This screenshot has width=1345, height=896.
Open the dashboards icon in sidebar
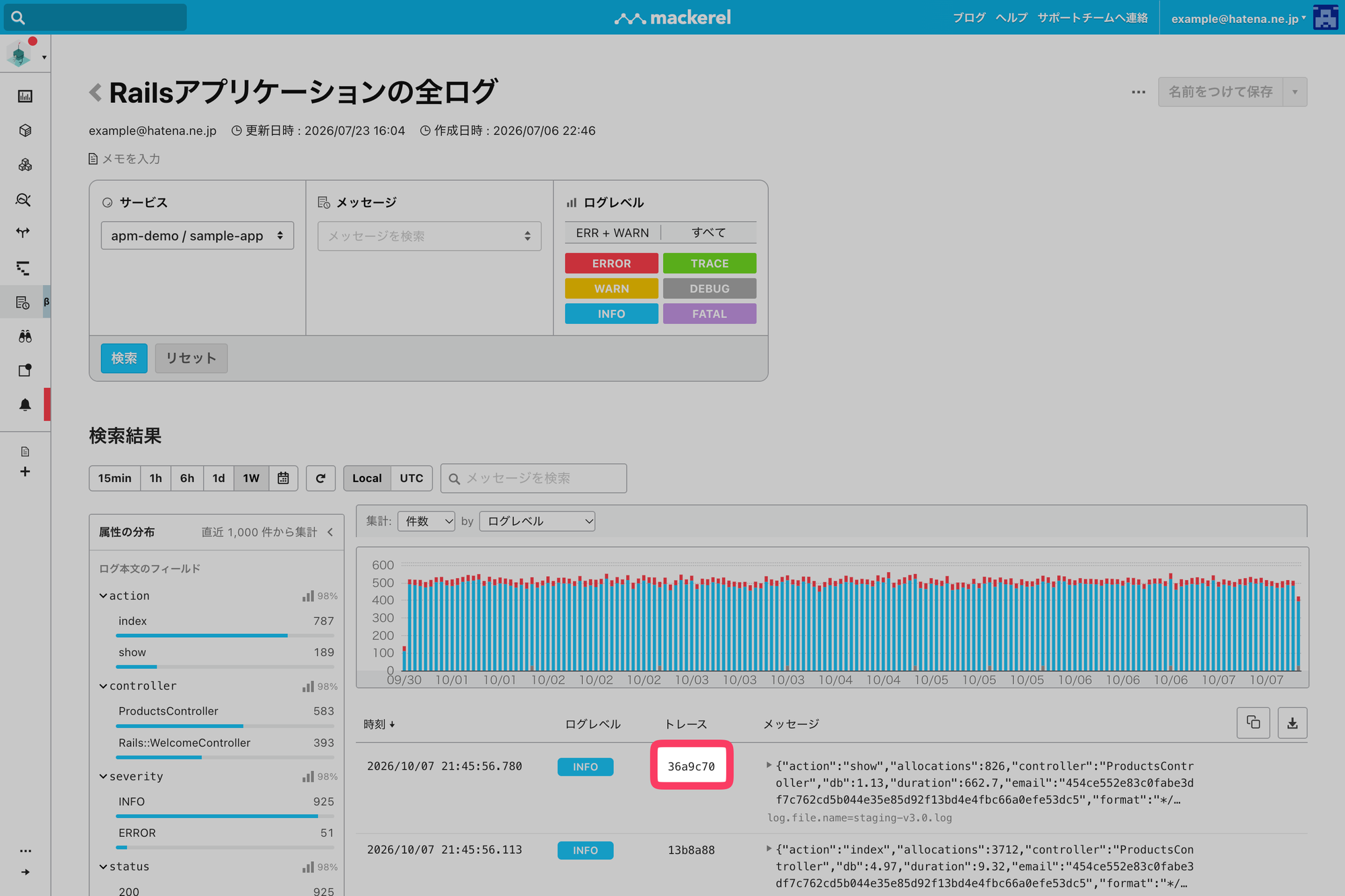tap(25, 96)
